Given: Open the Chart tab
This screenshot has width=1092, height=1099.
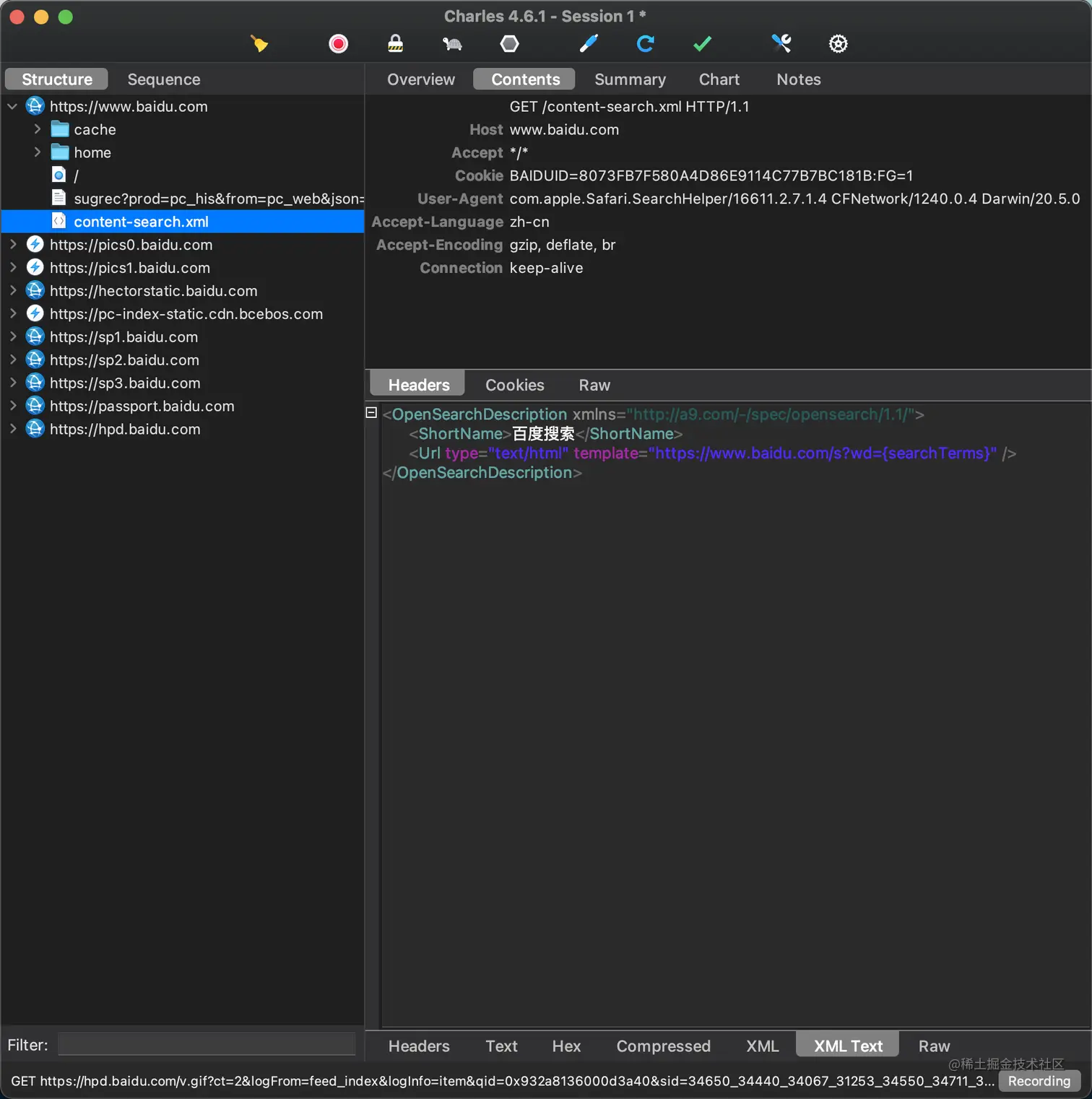Looking at the screenshot, I should [x=719, y=79].
